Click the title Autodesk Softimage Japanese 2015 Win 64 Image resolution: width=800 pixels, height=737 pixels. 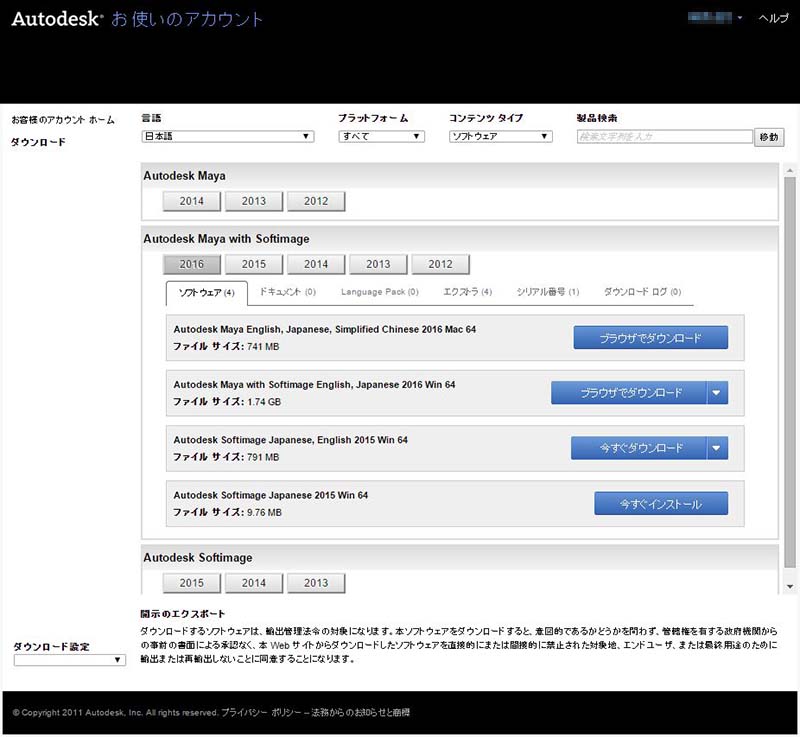point(270,495)
